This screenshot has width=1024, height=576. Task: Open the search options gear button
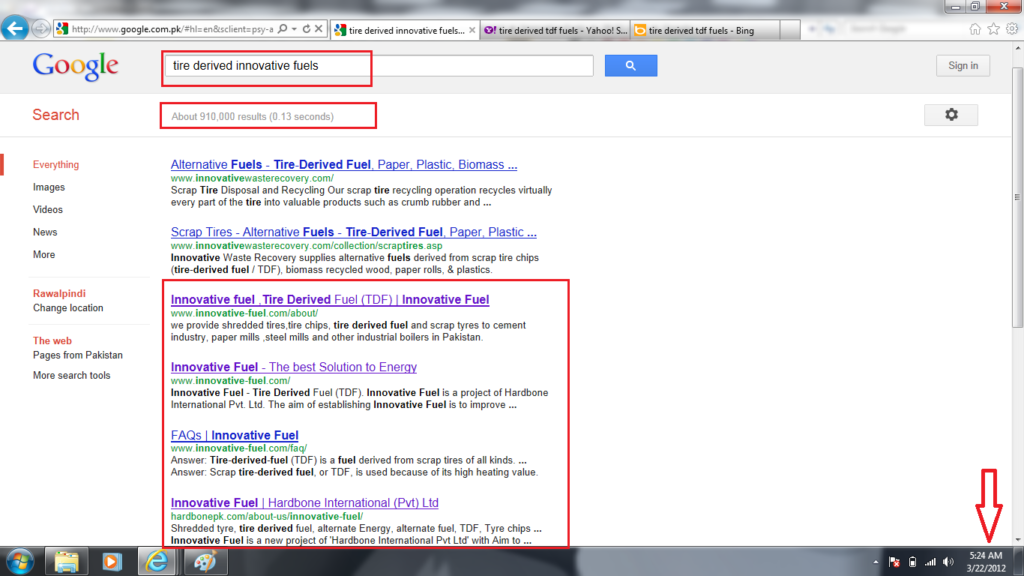[951, 115]
